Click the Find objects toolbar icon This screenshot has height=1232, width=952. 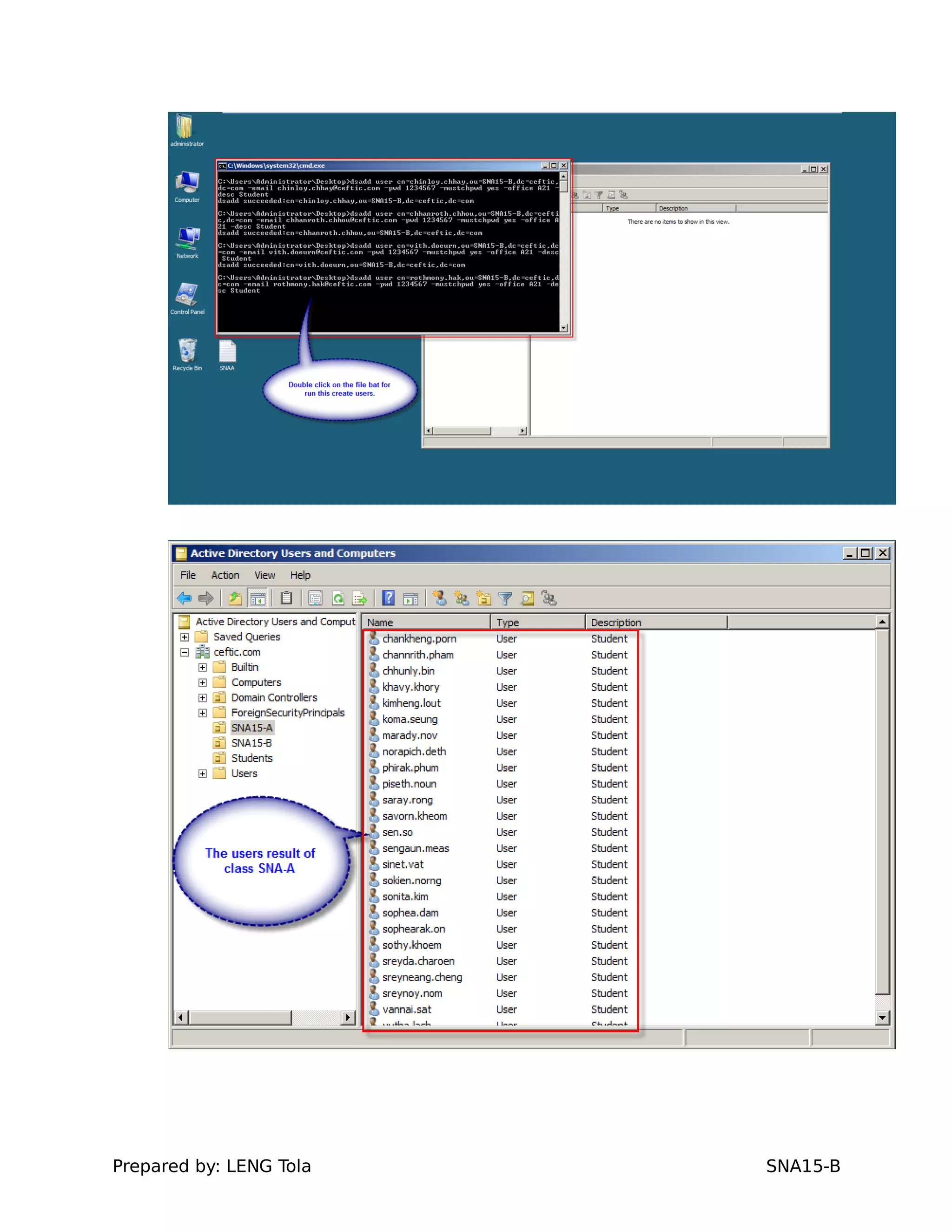(527, 598)
